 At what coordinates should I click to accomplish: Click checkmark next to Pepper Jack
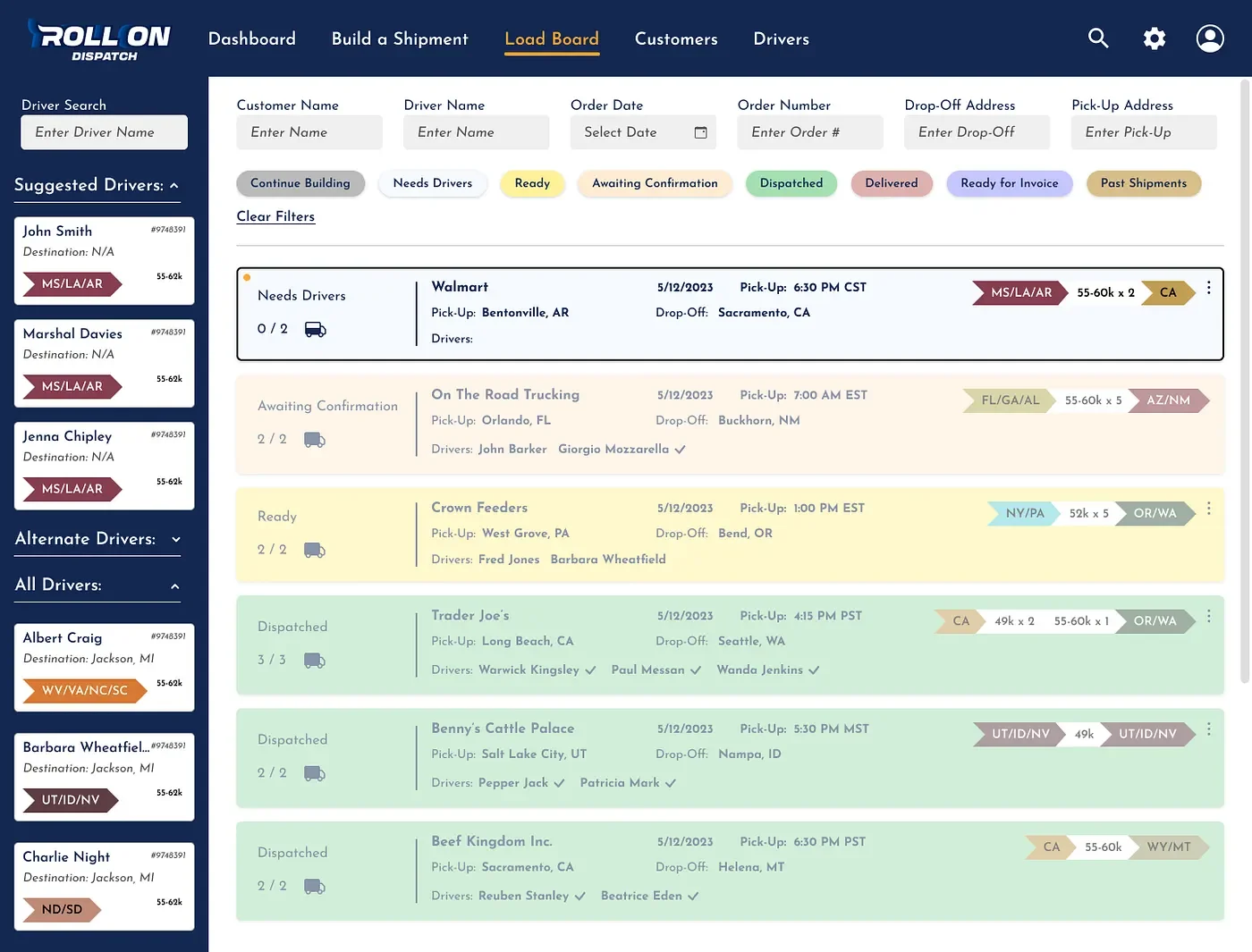(x=559, y=783)
